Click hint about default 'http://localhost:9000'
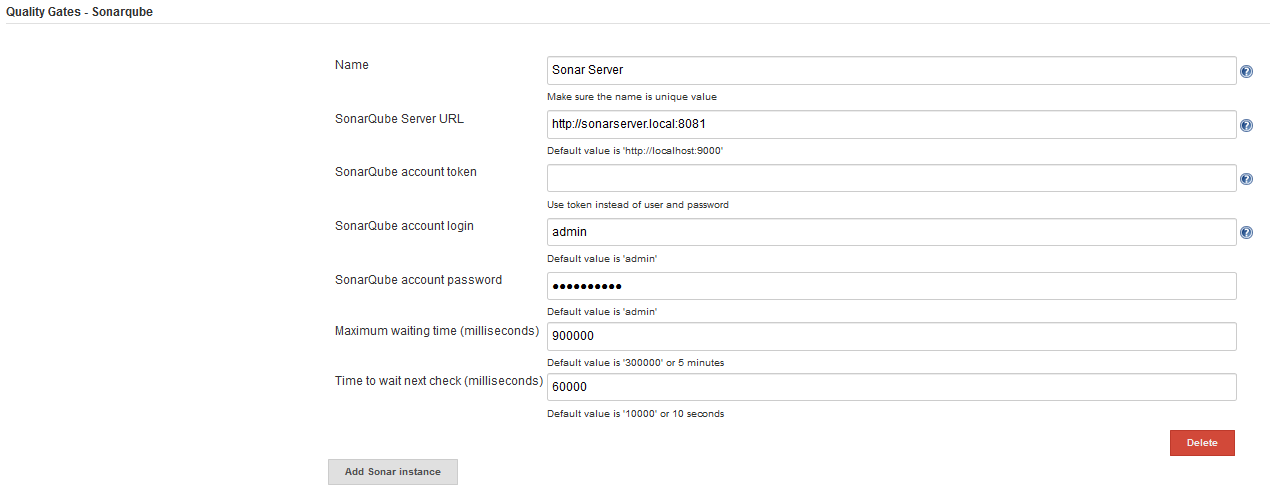 coord(635,151)
